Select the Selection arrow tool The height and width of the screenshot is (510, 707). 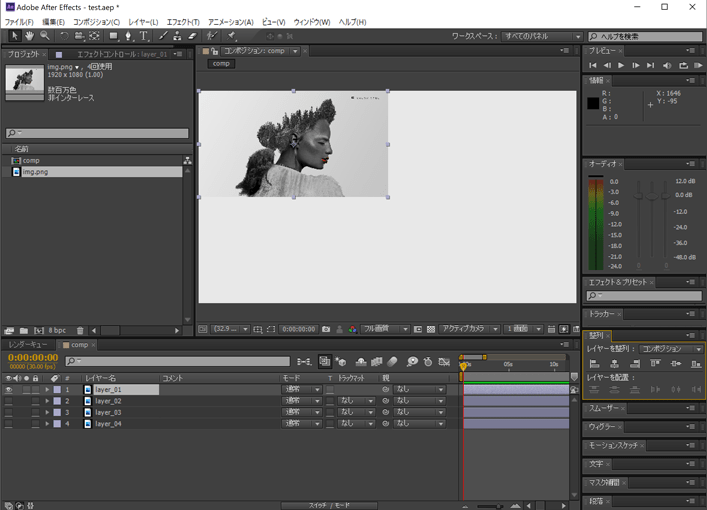pos(14,36)
